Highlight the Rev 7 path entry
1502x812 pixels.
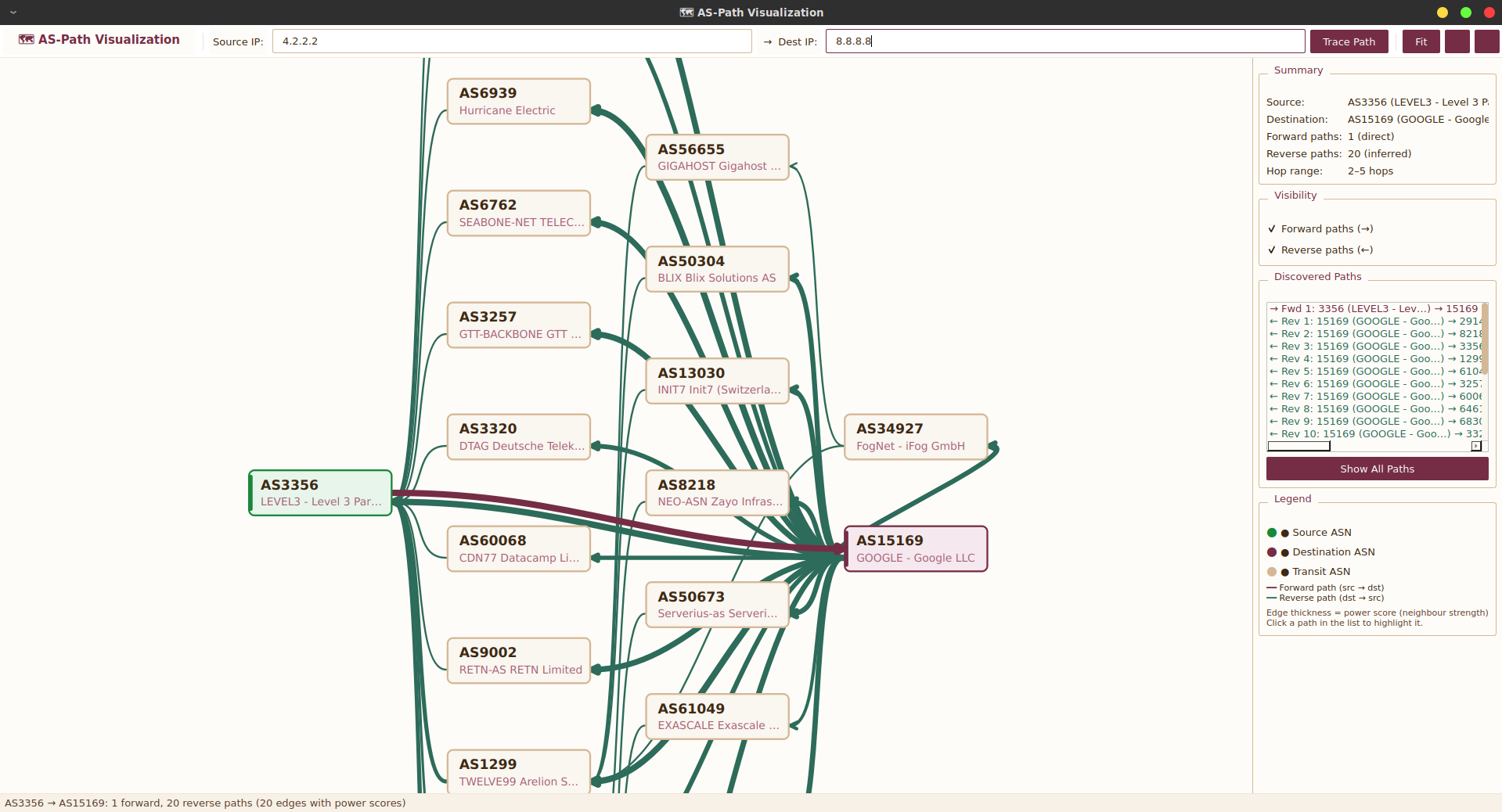click(1374, 397)
